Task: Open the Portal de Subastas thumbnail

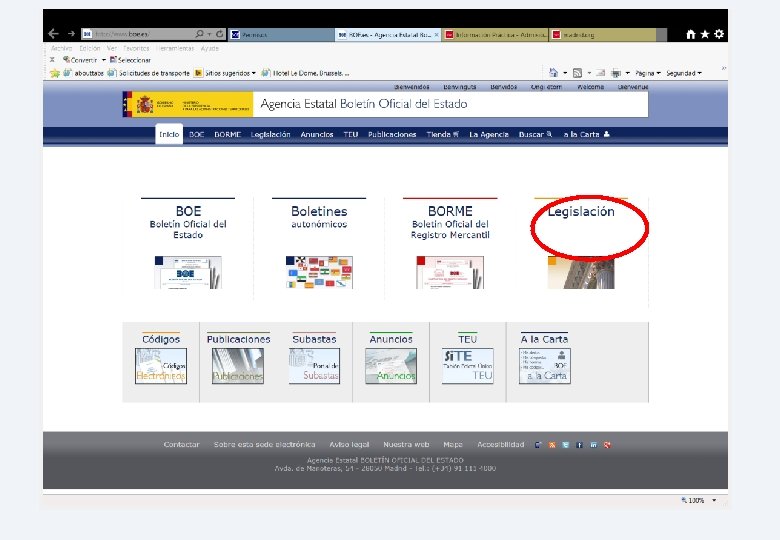Action: click(x=314, y=366)
